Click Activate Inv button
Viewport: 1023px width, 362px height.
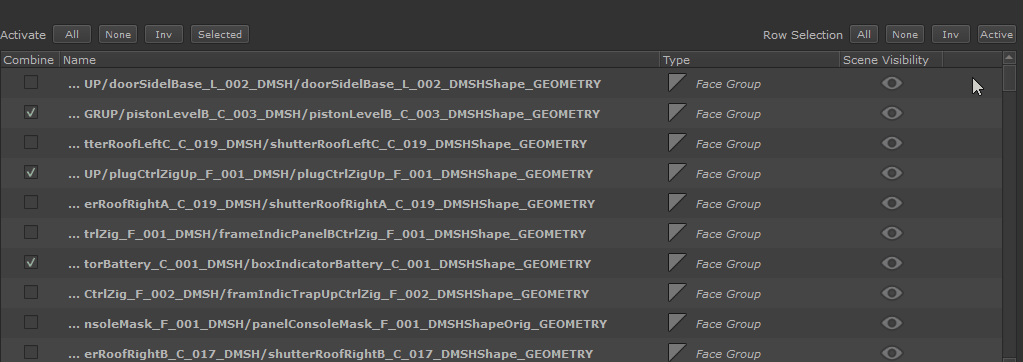[163, 35]
